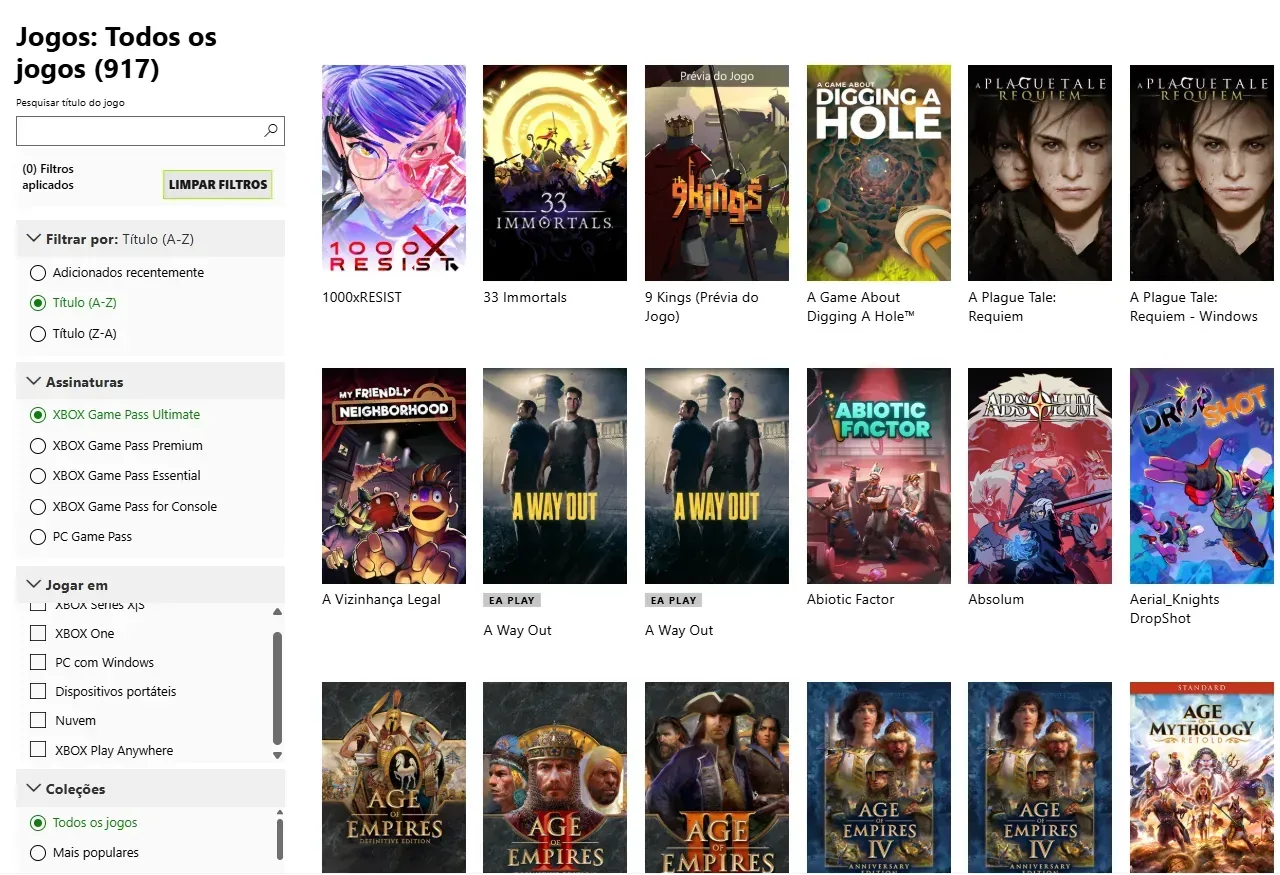Click the Pesquisar título do jogo label
Viewport: 1280px width, 875px height.
coord(70,103)
